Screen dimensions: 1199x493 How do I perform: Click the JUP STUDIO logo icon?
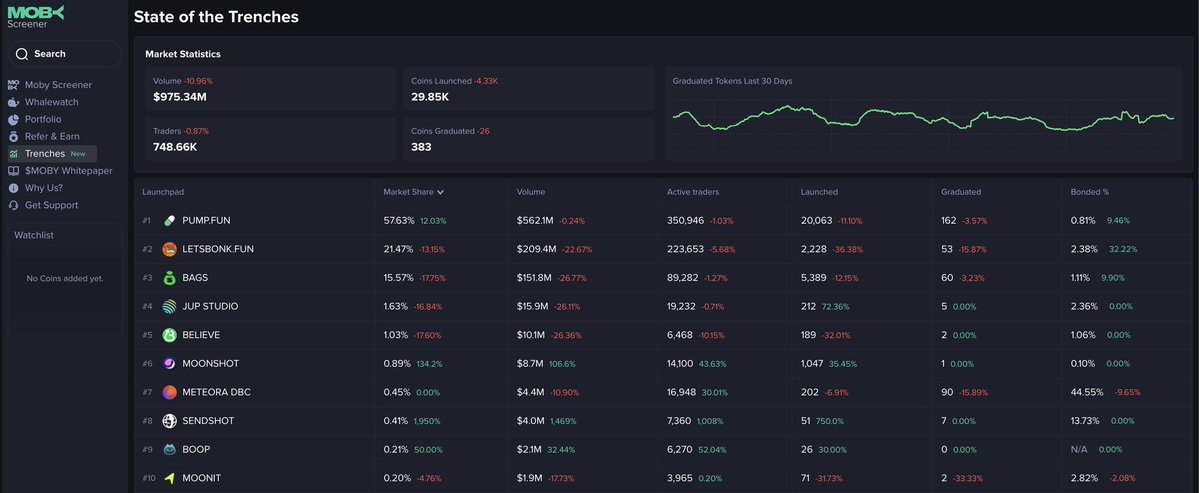(169, 307)
